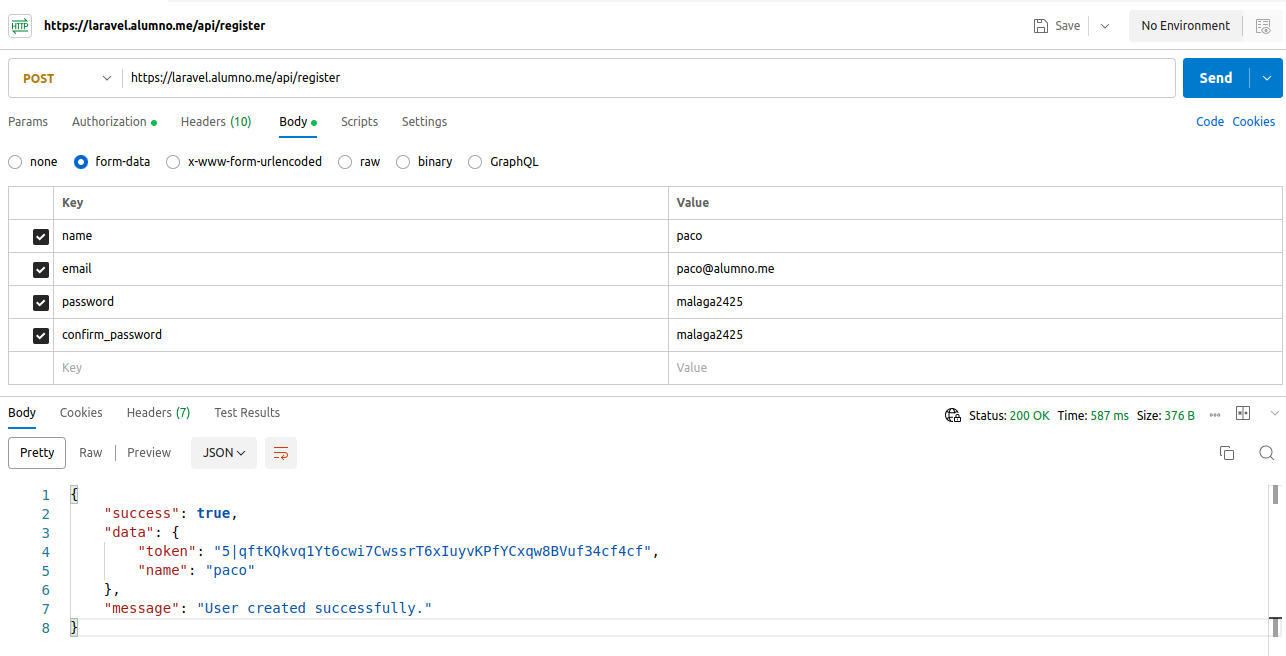The image size is (1286, 656).
Task: Open the response three-dots menu
Action: click(x=1215, y=415)
